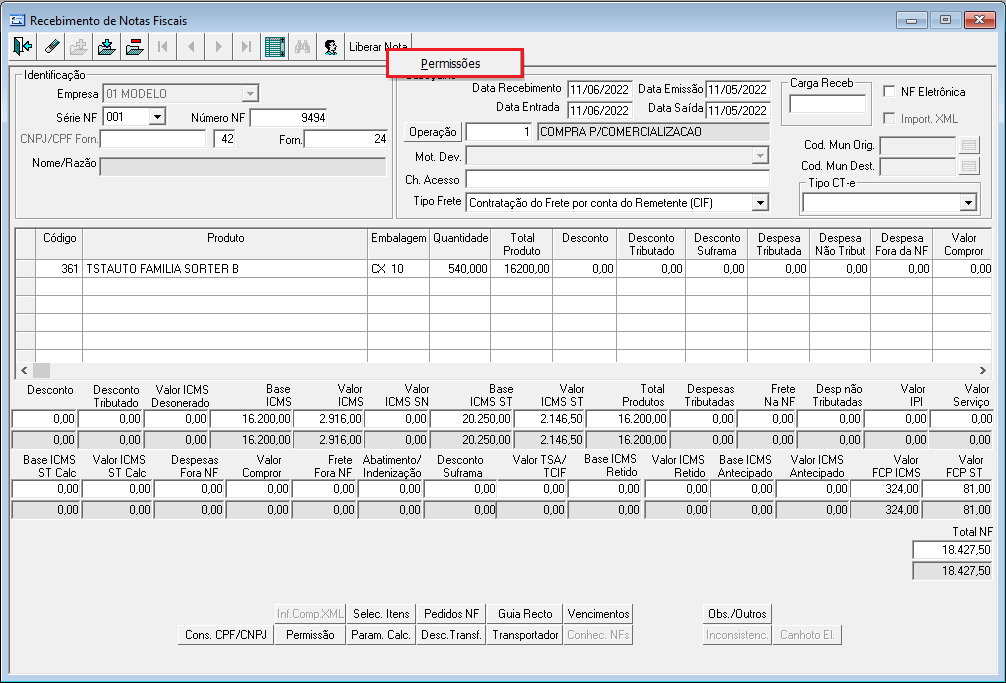Click the Ch. Acesso input field
This screenshot has width=1006, height=683.
pos(617,180)
